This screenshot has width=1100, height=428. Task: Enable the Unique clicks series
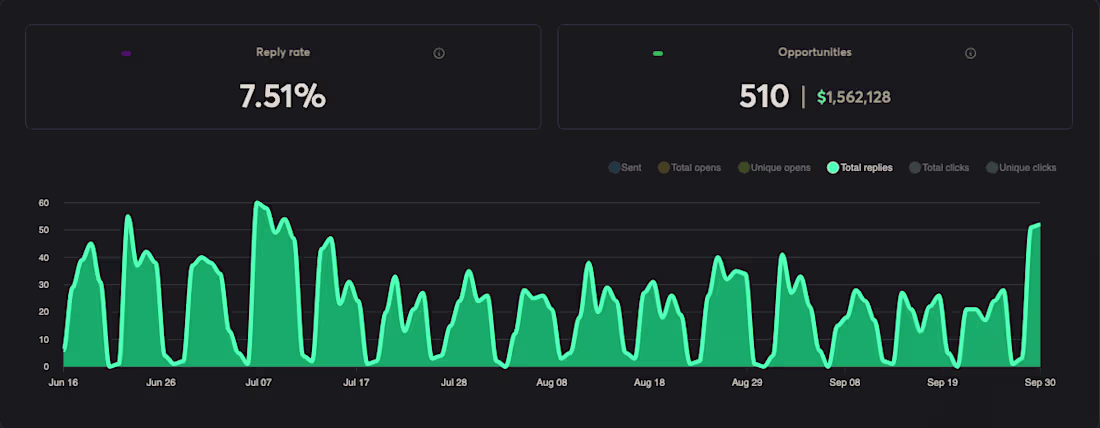point(1021,168)
